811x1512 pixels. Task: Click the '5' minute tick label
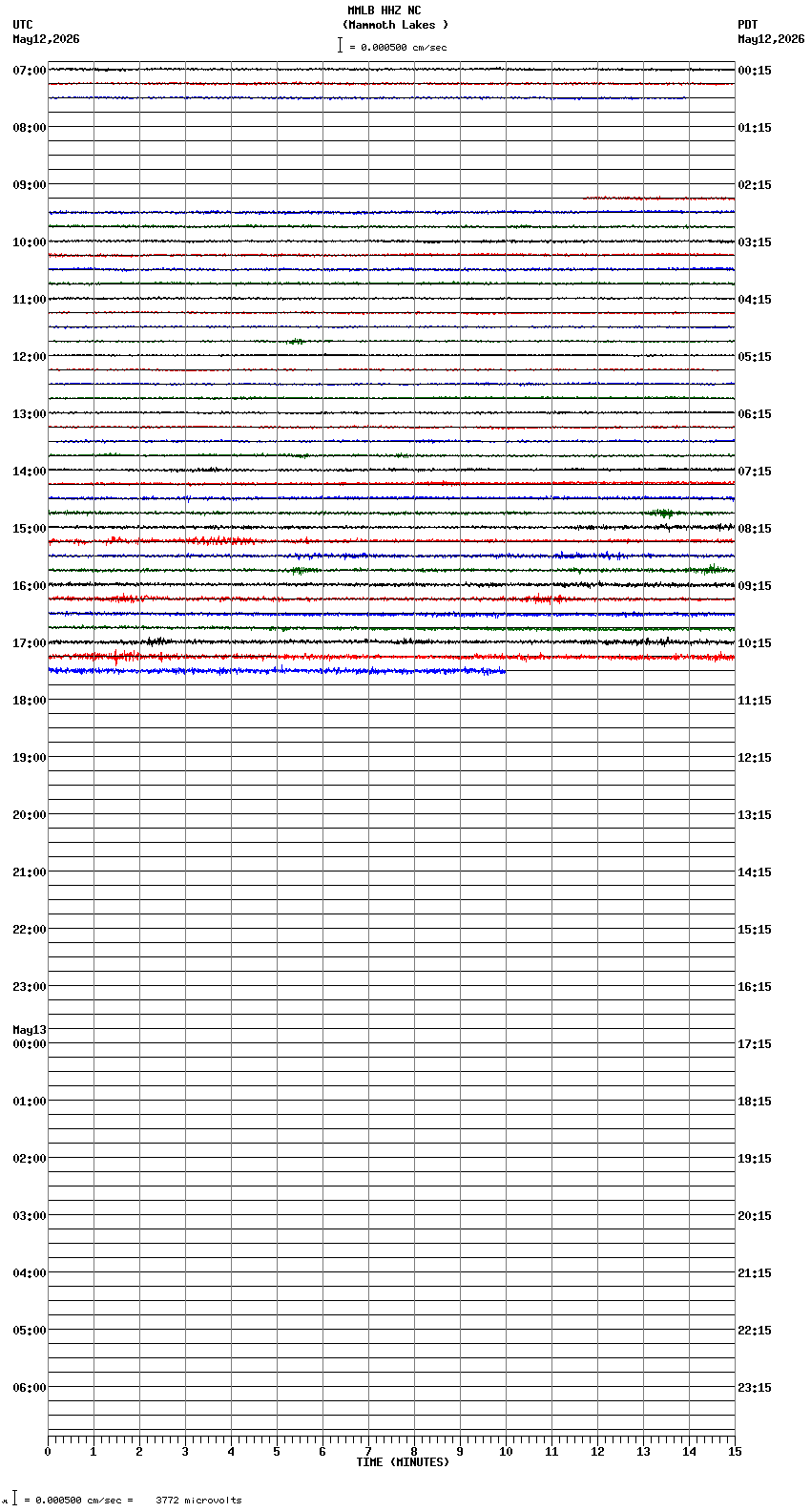277,1452
